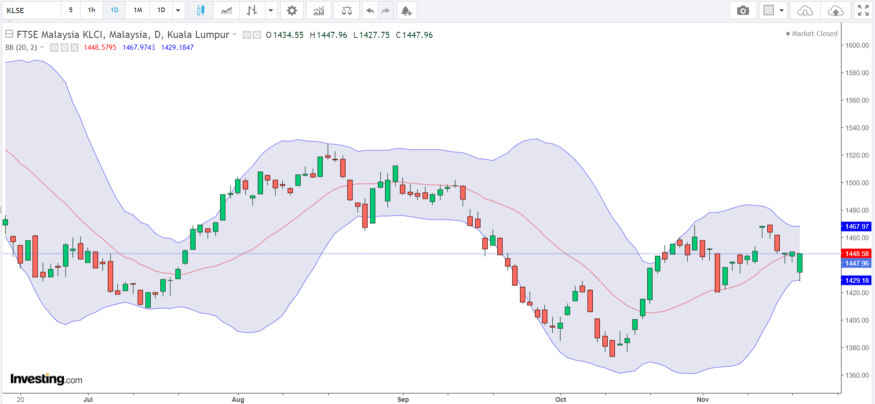Undo the last chart action
Image resolution: width=875 pixels, height=404 pixels.
point(369,10)
